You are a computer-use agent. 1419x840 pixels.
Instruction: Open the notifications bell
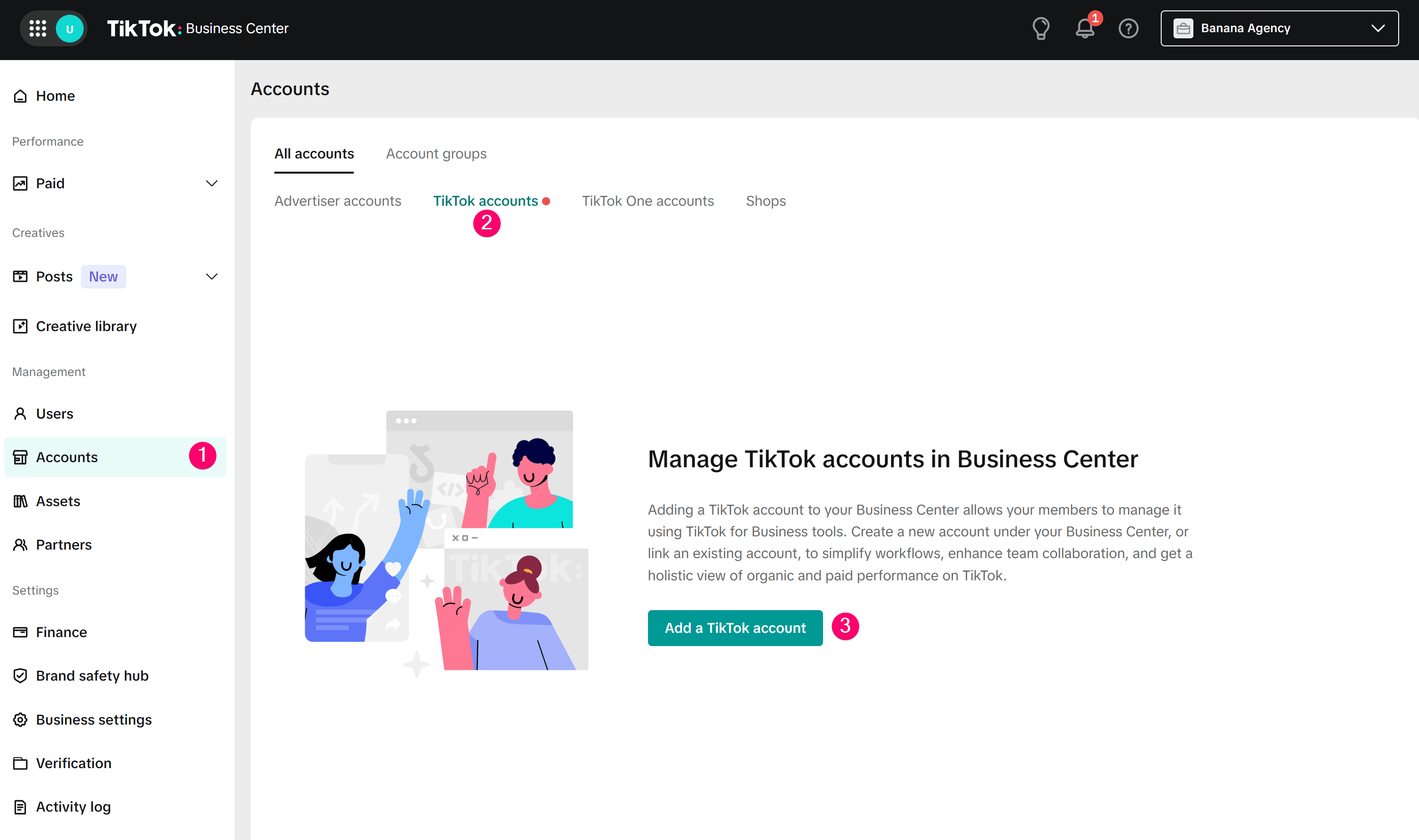1085,28
